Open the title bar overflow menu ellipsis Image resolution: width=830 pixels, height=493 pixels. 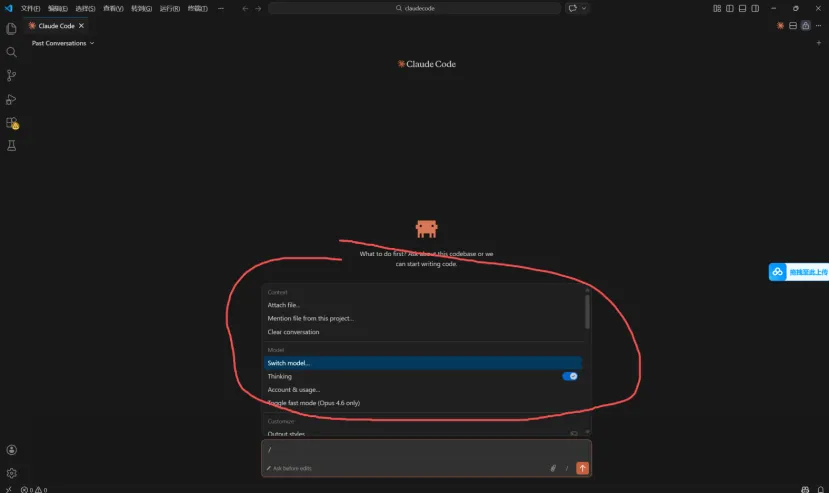point(221,8)
